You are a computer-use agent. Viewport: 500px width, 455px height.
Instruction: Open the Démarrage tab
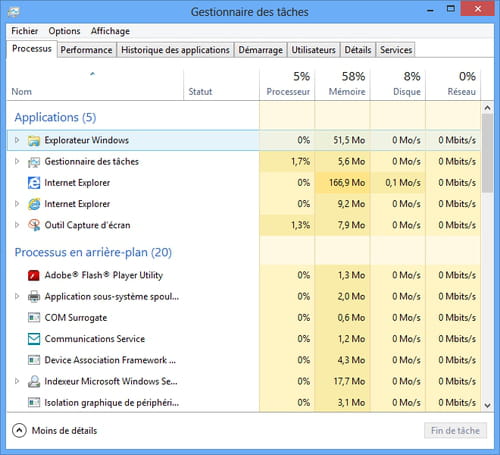pyautogui.click(x=261, y=50)
